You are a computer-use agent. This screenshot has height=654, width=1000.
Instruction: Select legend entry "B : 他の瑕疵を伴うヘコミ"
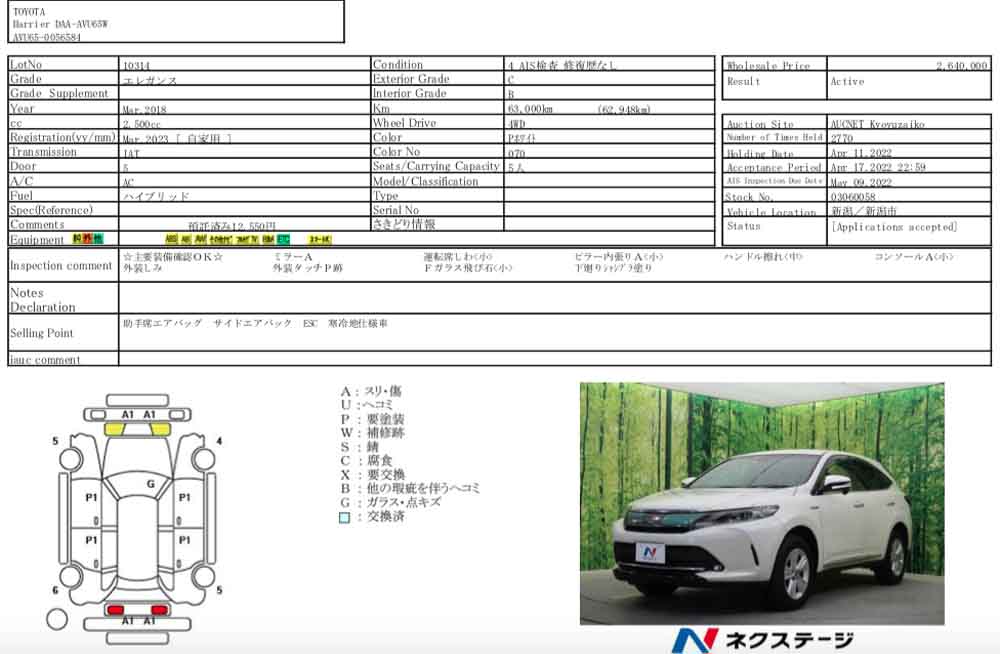[410, 488]
